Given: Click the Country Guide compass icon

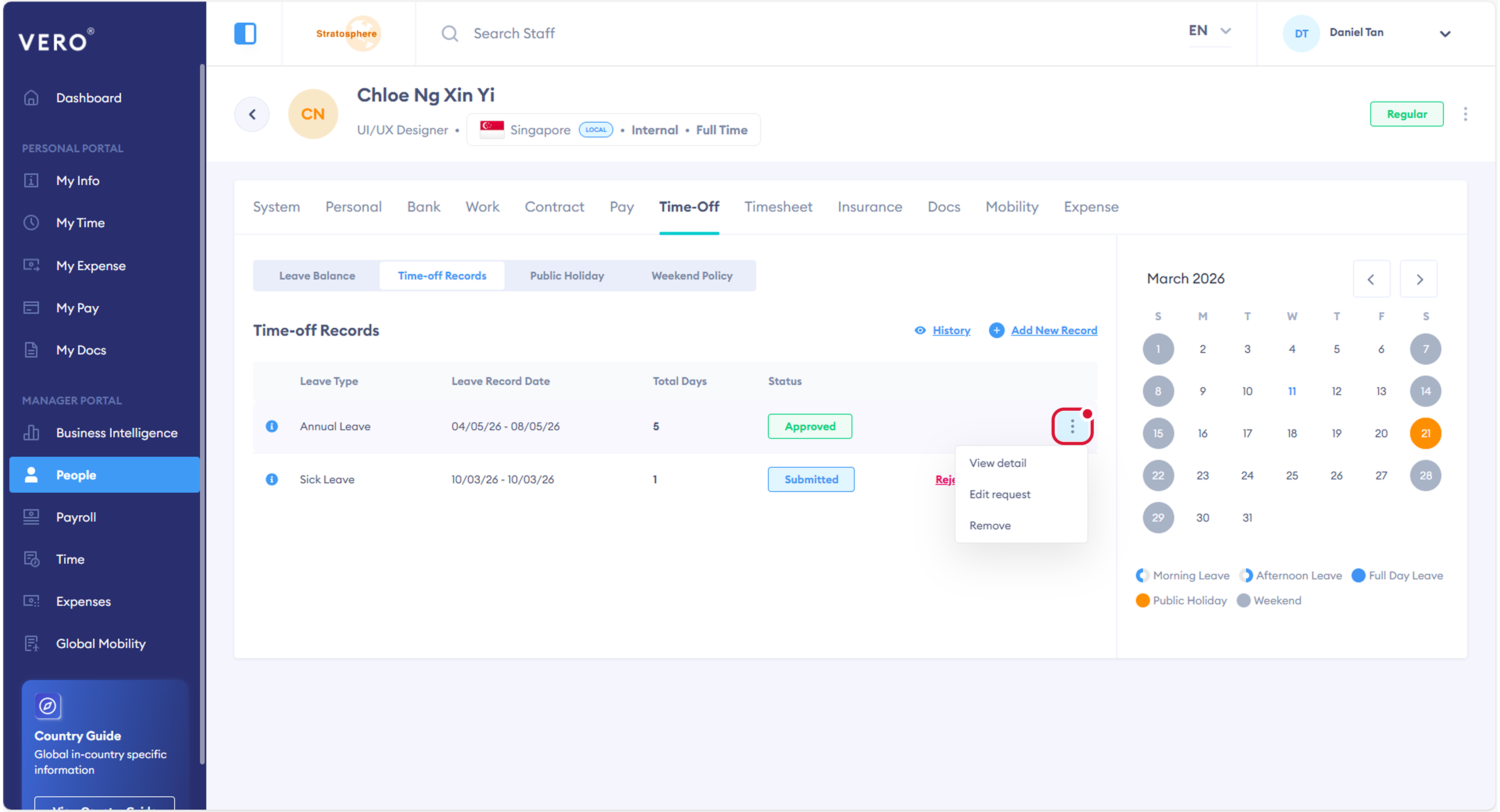Looking at the screenshot, I should coord(48,706).
